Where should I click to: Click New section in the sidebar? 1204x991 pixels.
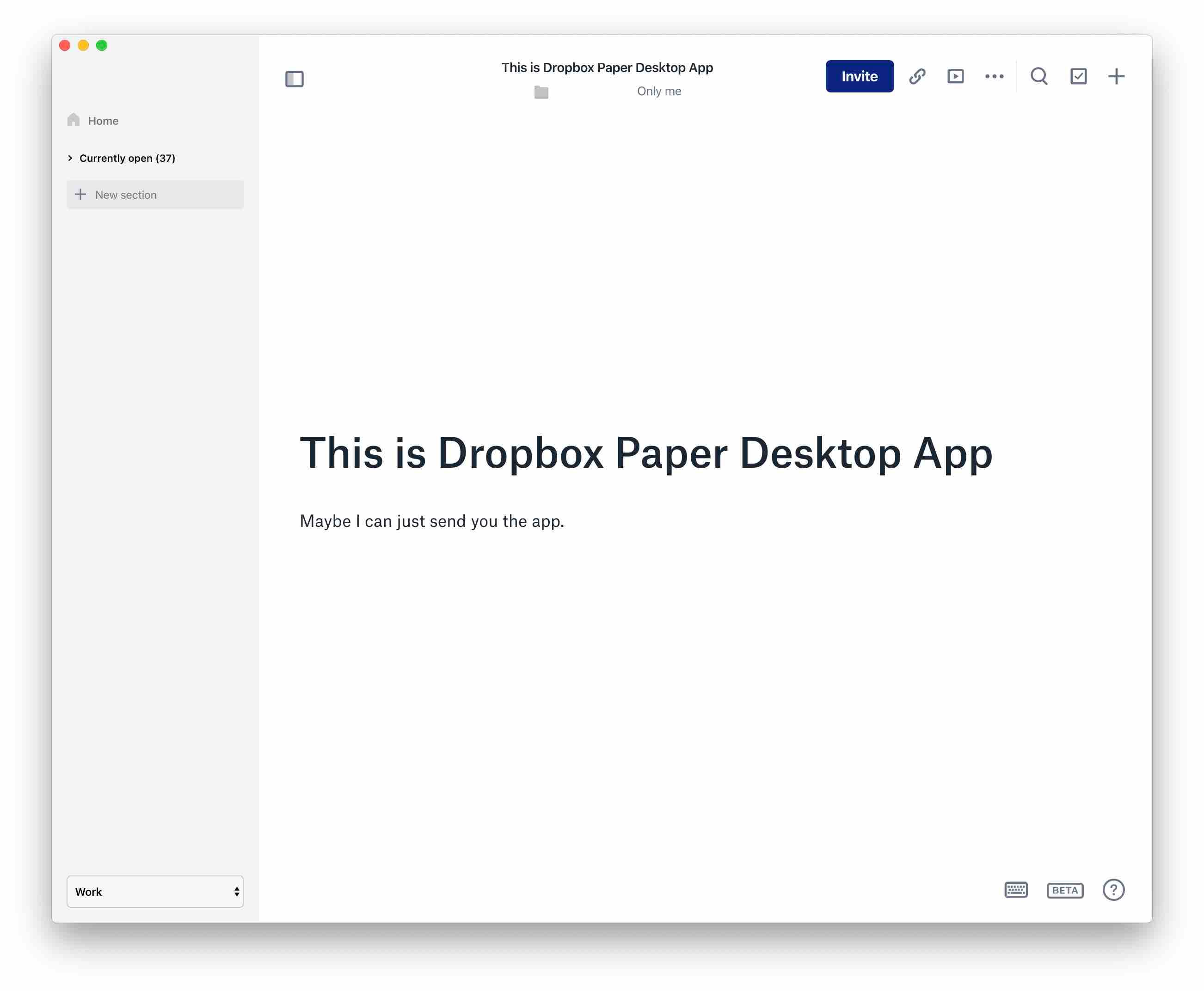pyautogui.click(x=155, y=194)
